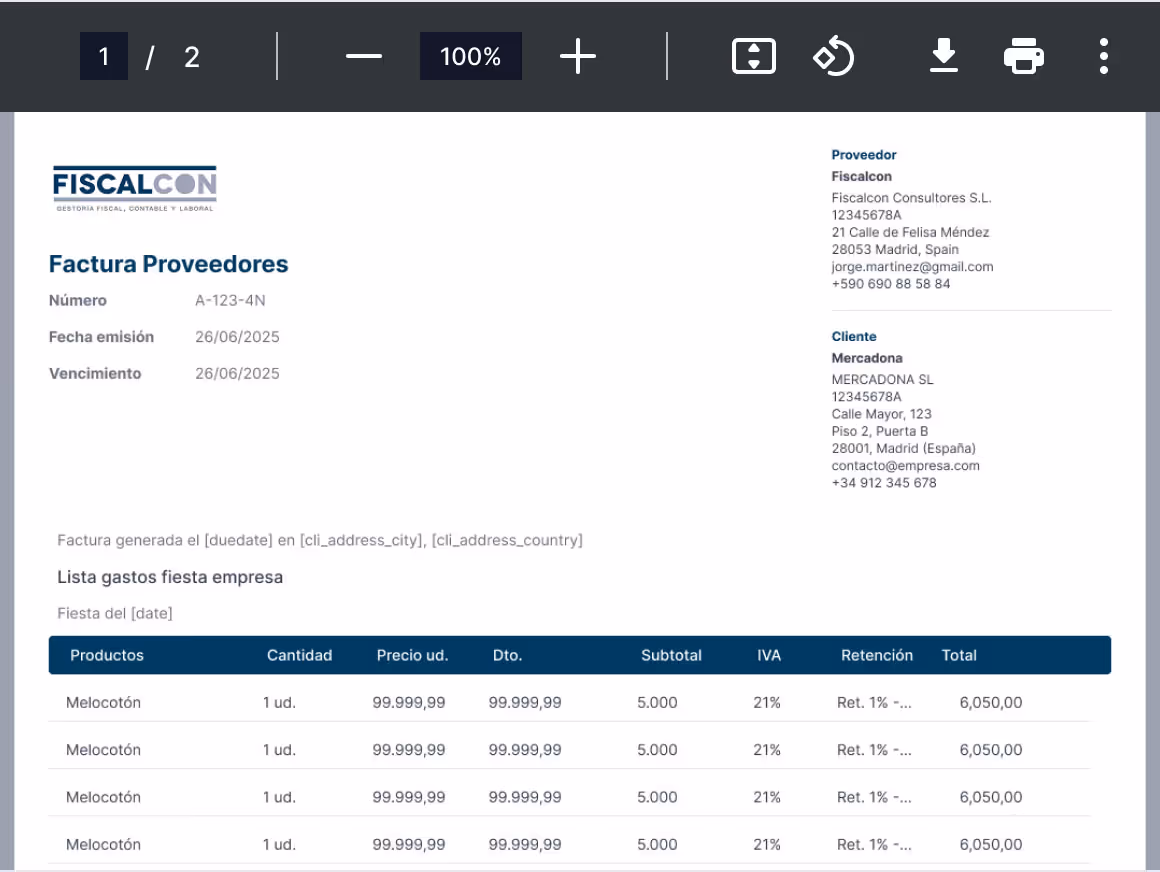Viewport: 1160px width, 872px height.
Task: Click the Cliente section label
Action: click(854, 336)
